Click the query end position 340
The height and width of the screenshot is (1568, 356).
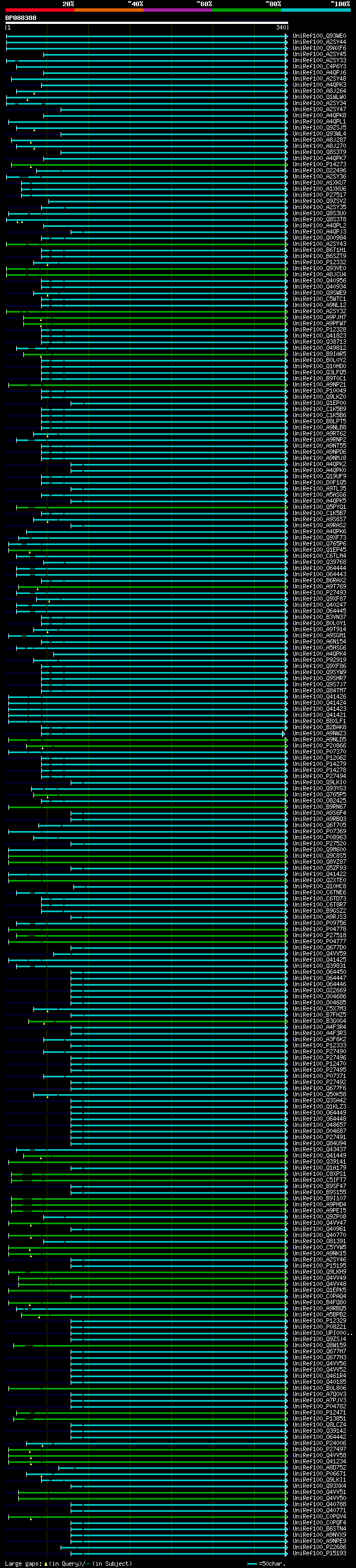click(x=281, y=27)
